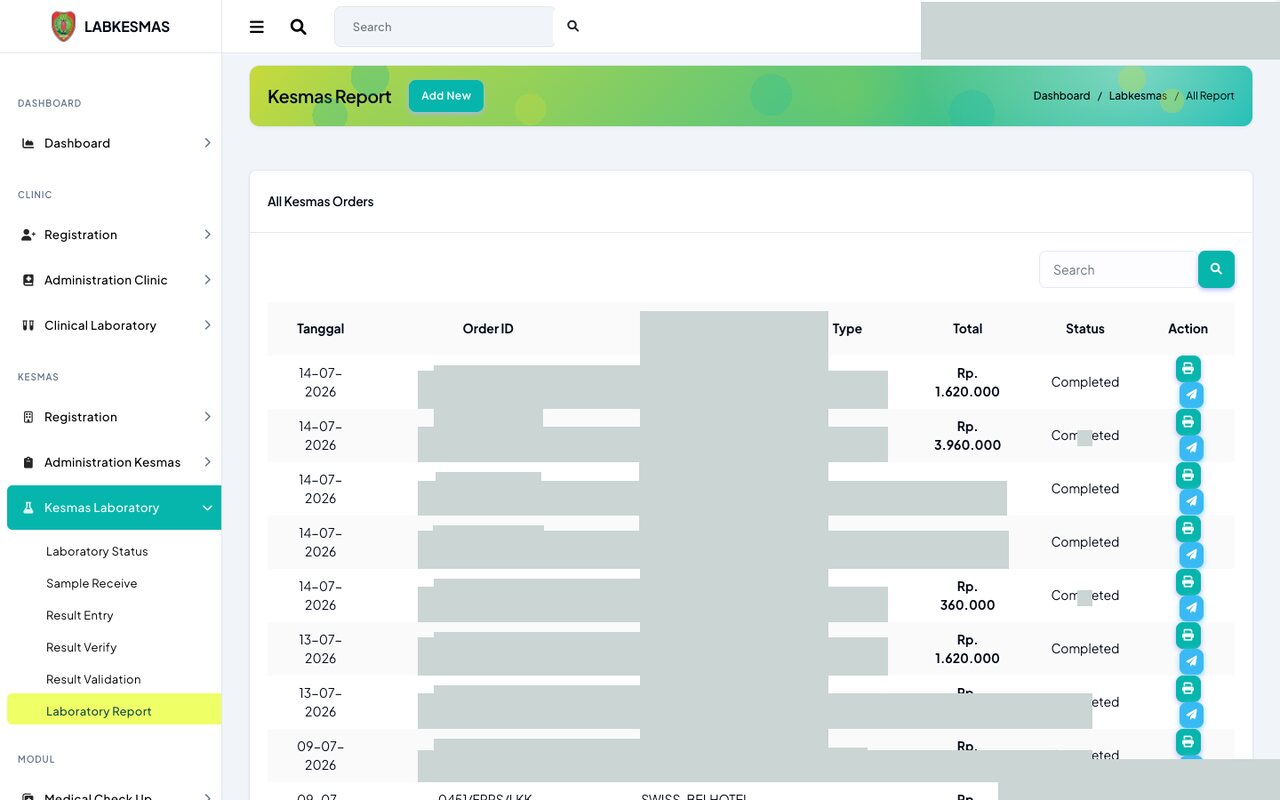Select the highlighted Laboratory Report item
The width and height of the screenshot is (1280, 800).
(114, 710)
